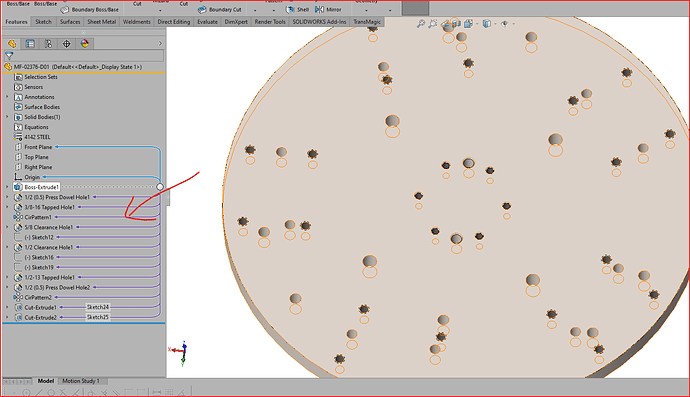The height and width of the screenshot is (397, 690).
Task: Open the PropertyManager tab icon
Action: click(x=30, y=44)
